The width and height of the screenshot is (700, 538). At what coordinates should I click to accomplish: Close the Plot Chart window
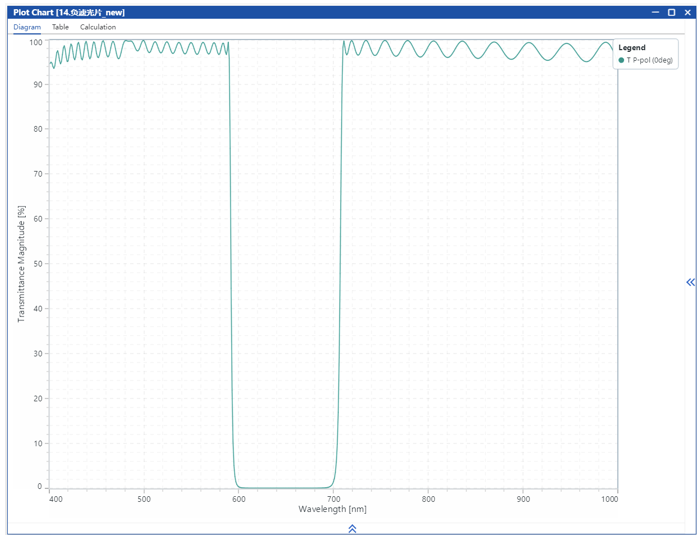tap(687, 12)
